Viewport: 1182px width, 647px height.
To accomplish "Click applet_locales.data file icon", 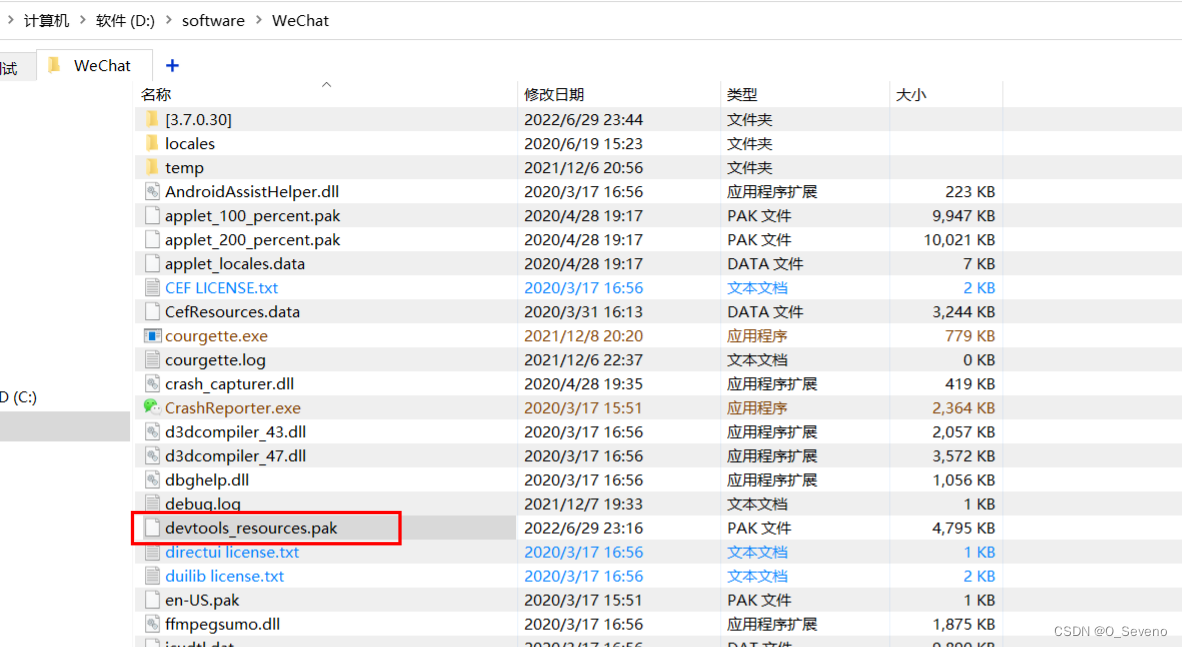I will [152, 264].
